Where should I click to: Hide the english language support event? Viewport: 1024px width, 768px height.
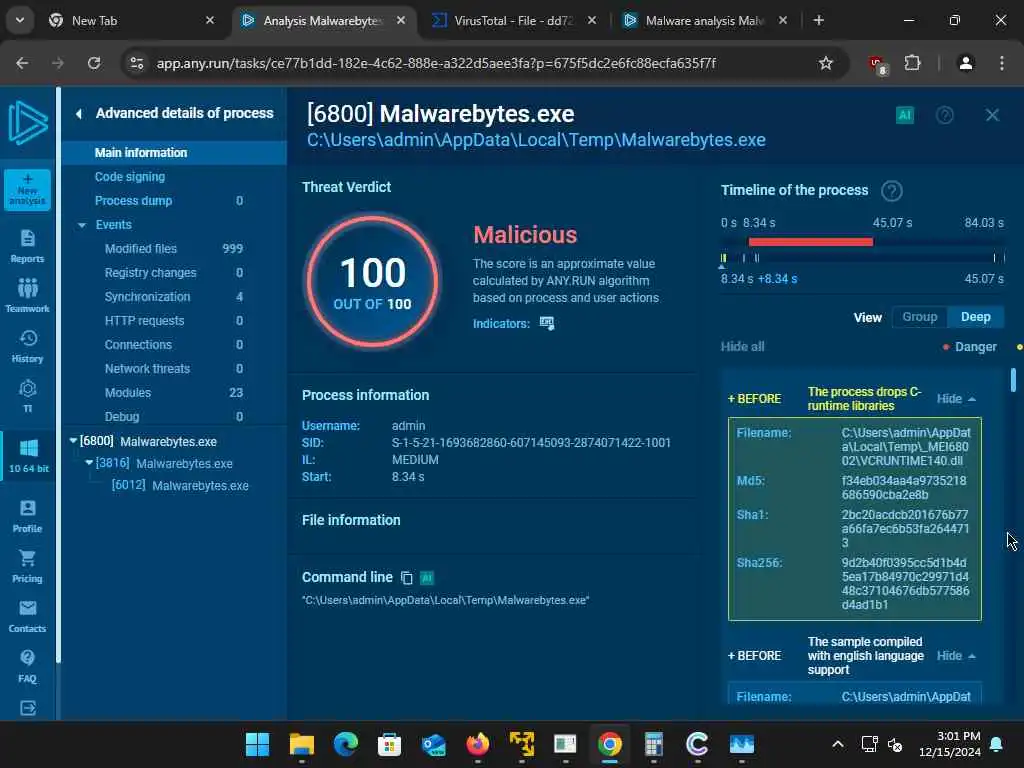click(x=956, y=656)
